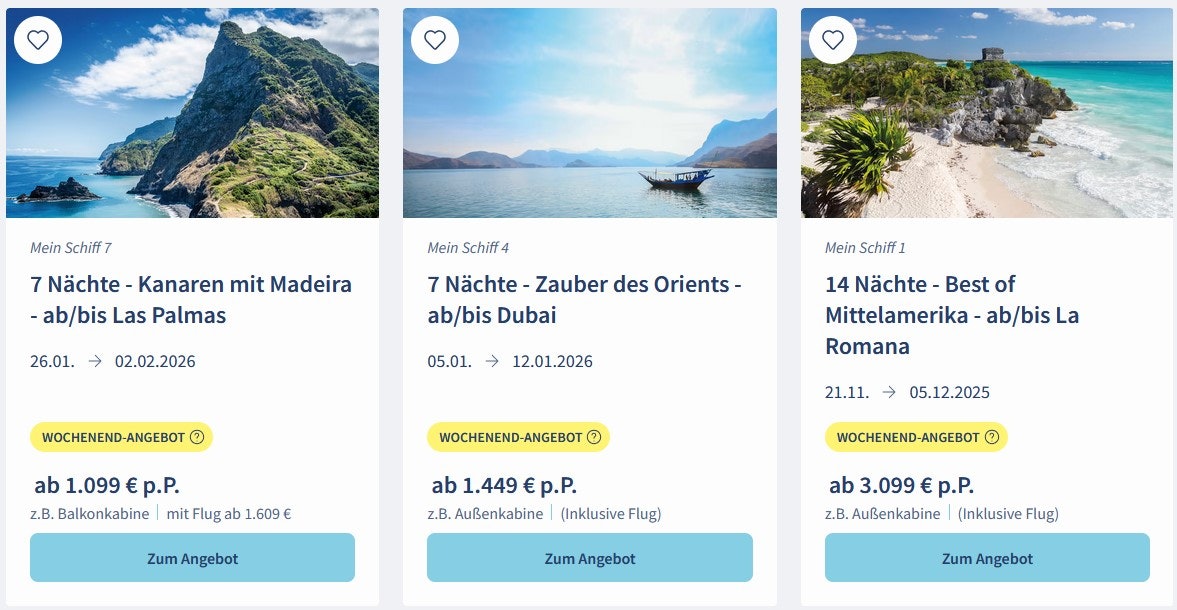Viewport: 1177px width, 610px height.
Task: Favorite the Kanaren mit Madeira cruise
Action: tap(38, 40)
